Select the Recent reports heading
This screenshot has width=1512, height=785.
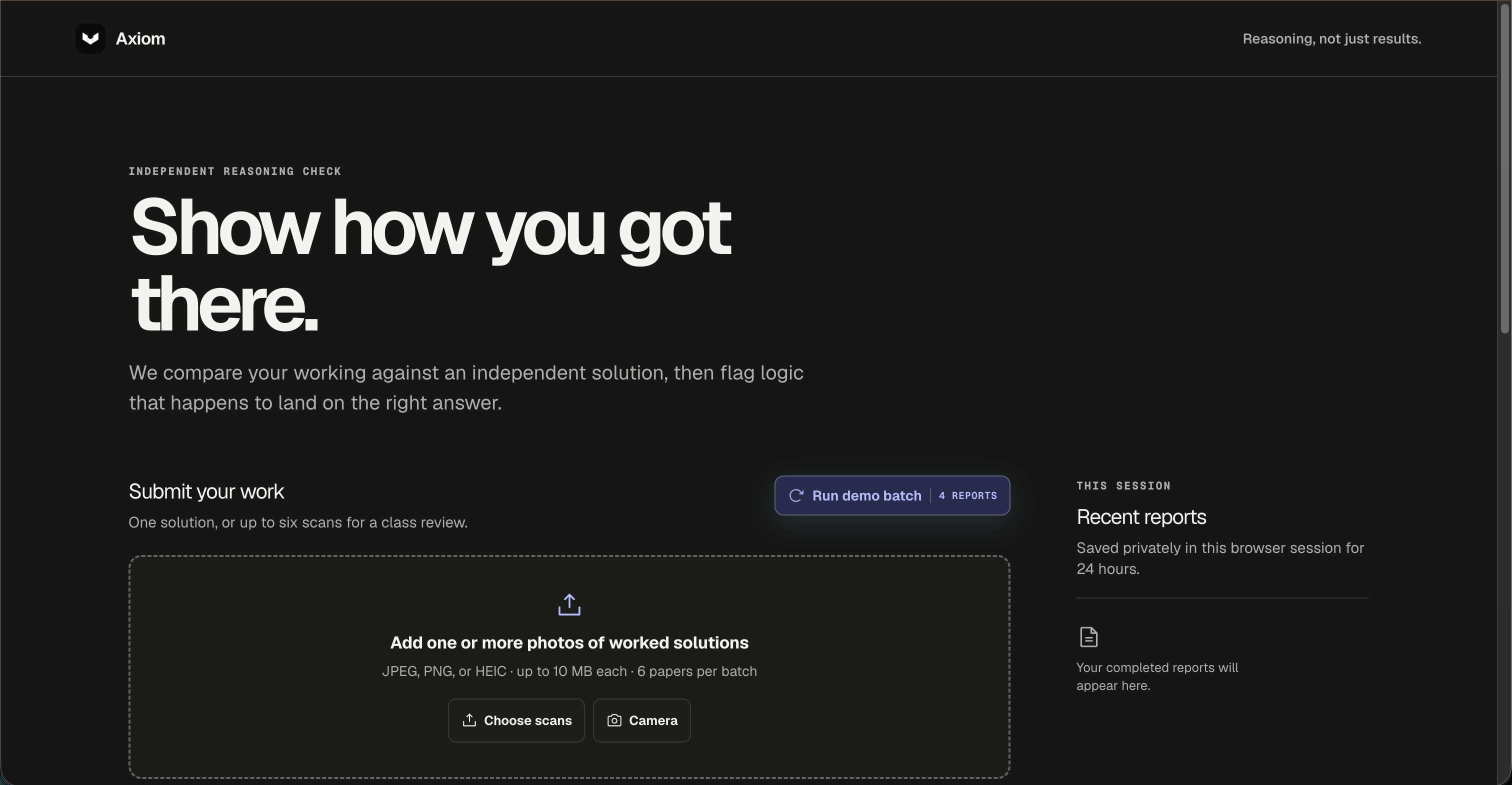coord(1141,516)
